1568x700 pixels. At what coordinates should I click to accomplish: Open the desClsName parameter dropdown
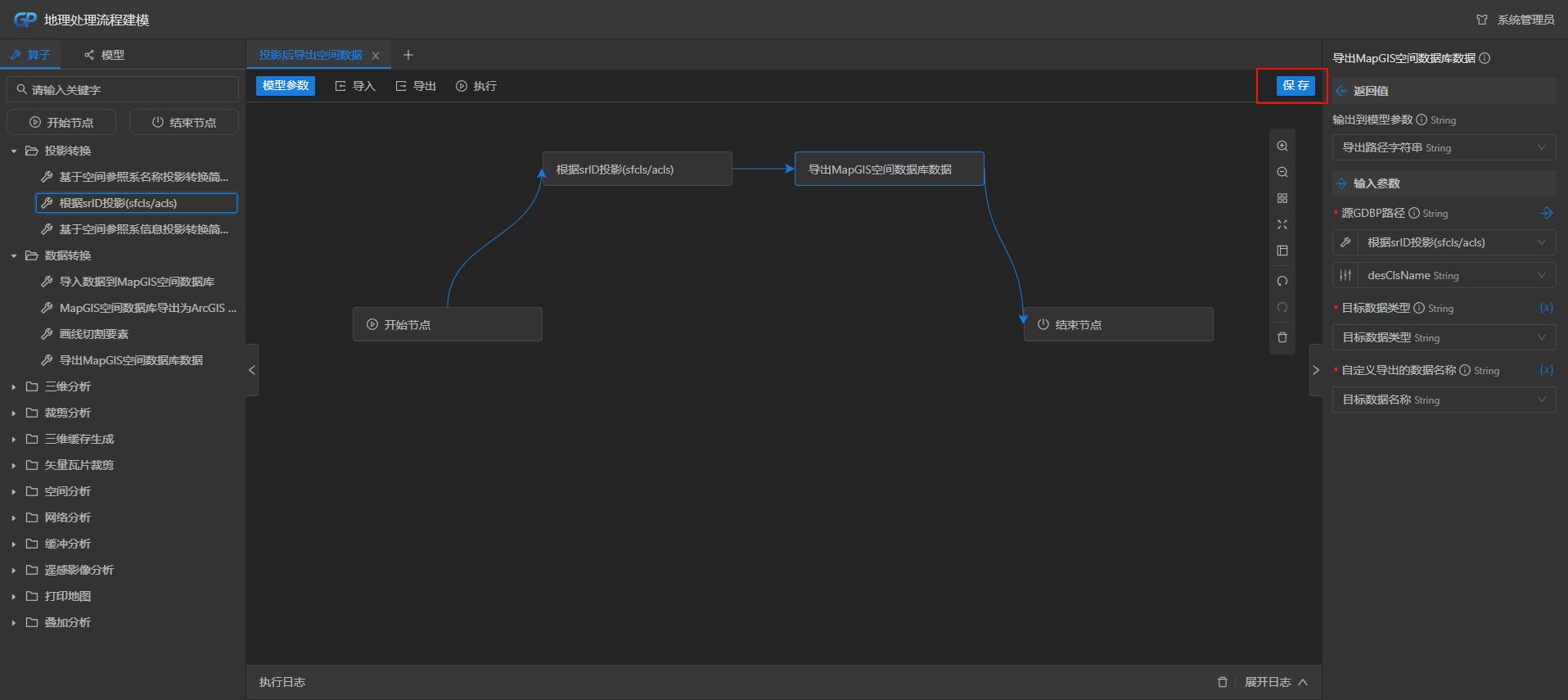[1456, 276]
